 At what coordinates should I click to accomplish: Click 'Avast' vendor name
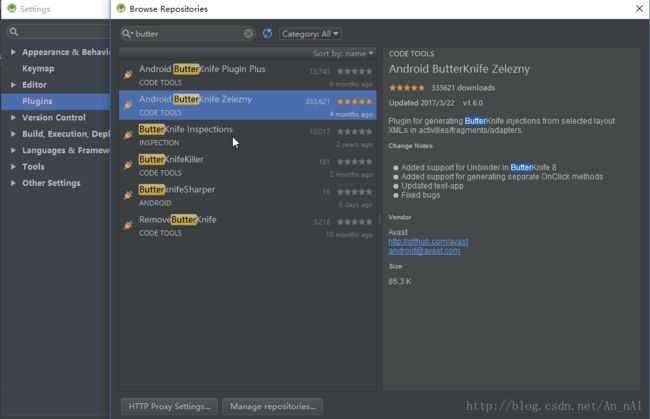(398, 232)
